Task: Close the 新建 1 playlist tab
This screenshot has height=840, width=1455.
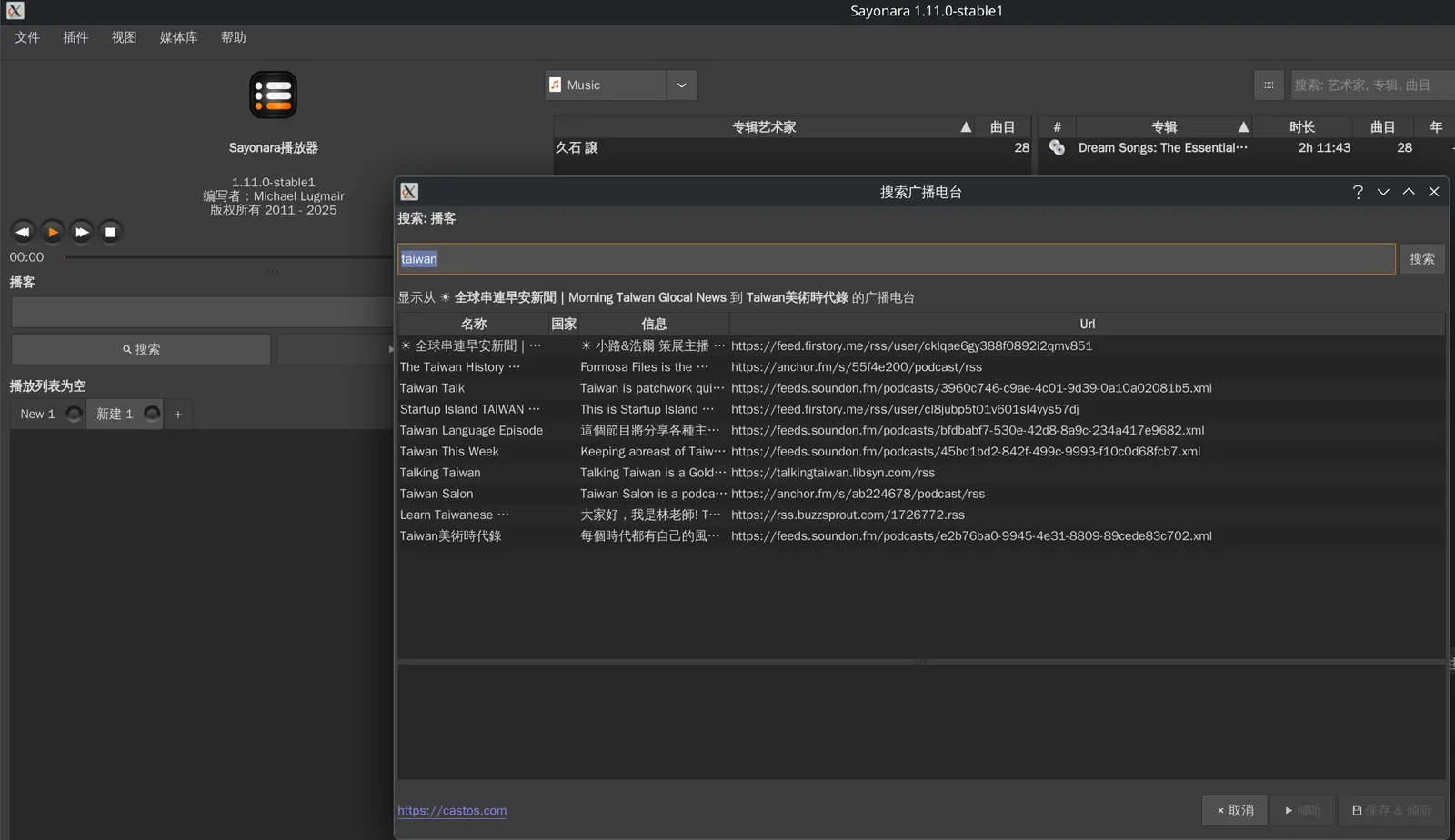Action: (152, 414)
